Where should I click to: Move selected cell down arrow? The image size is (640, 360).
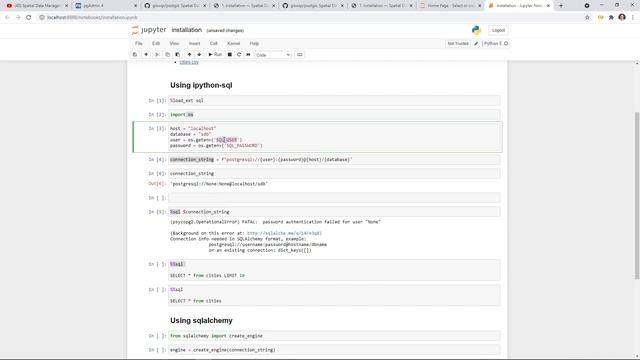pos(199,55)
